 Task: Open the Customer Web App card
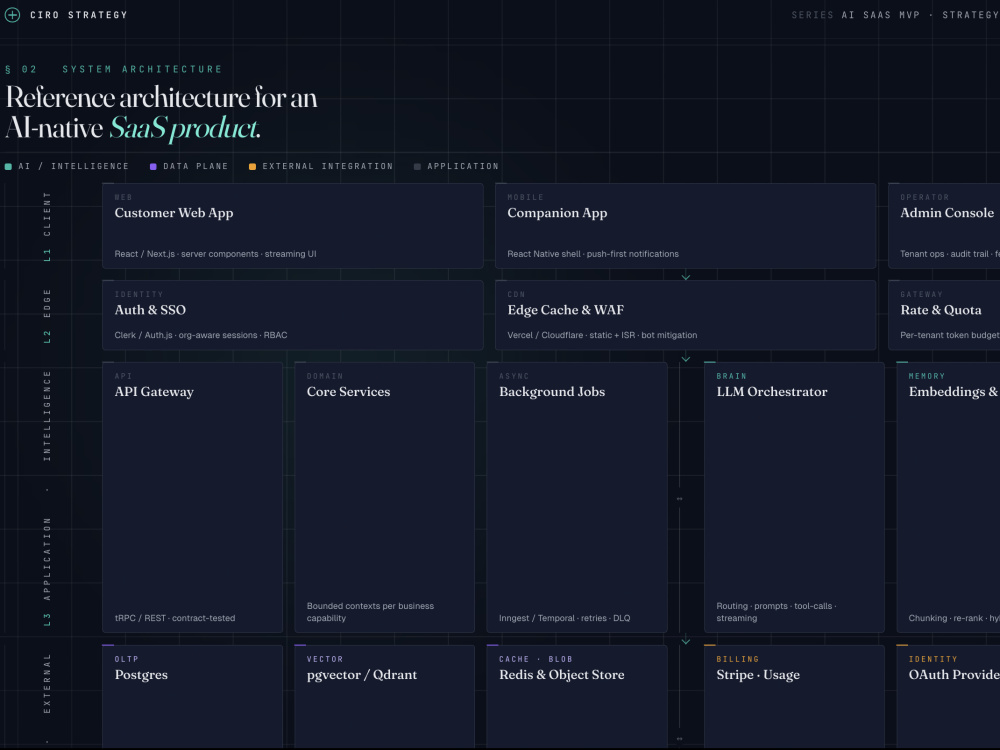click(293, 226)
